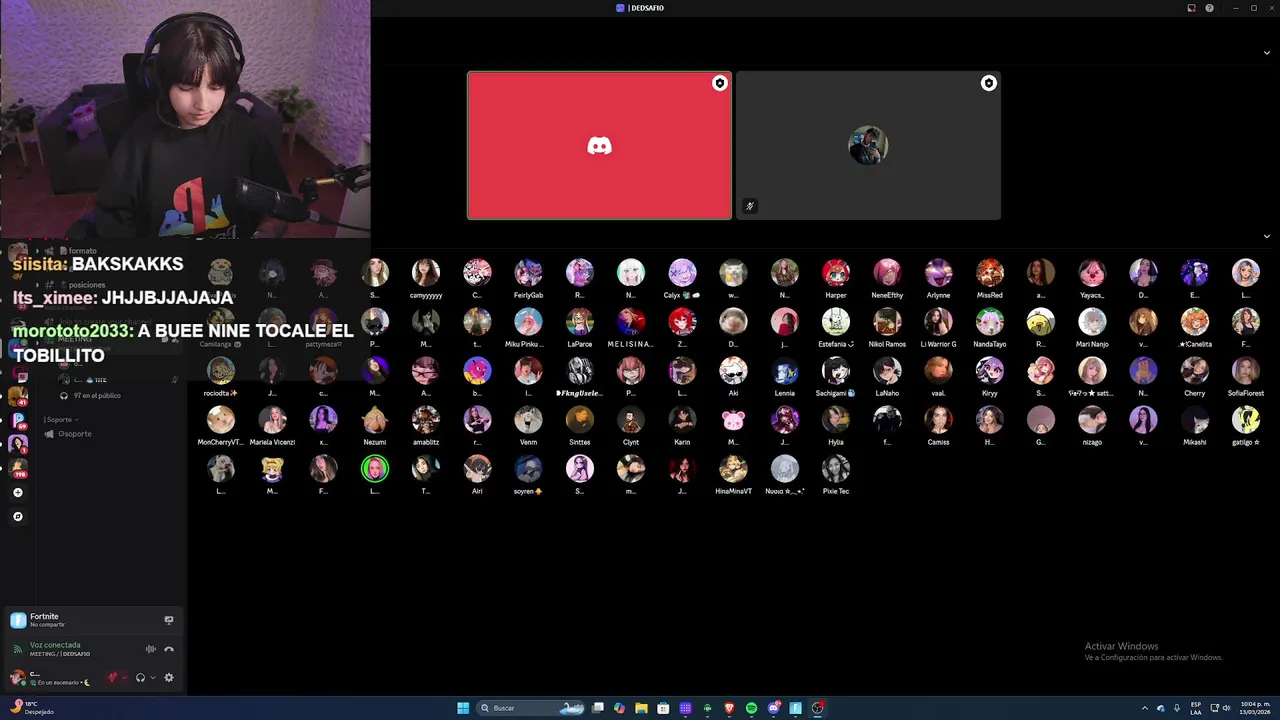
Task: Open Fortnite activity icon in Discord panel
Action: click(18, 620)
